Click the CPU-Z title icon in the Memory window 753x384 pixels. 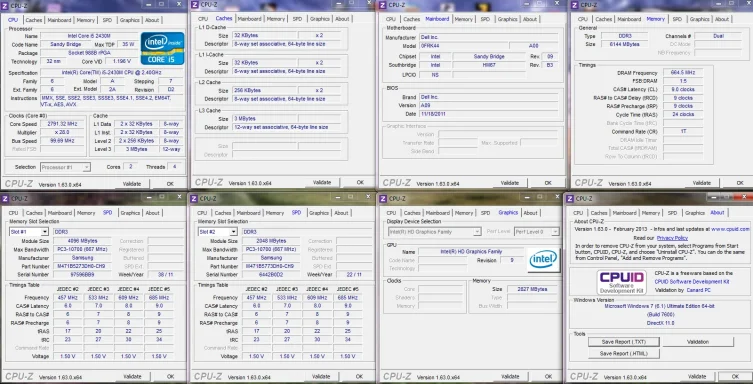coord(575,5)
